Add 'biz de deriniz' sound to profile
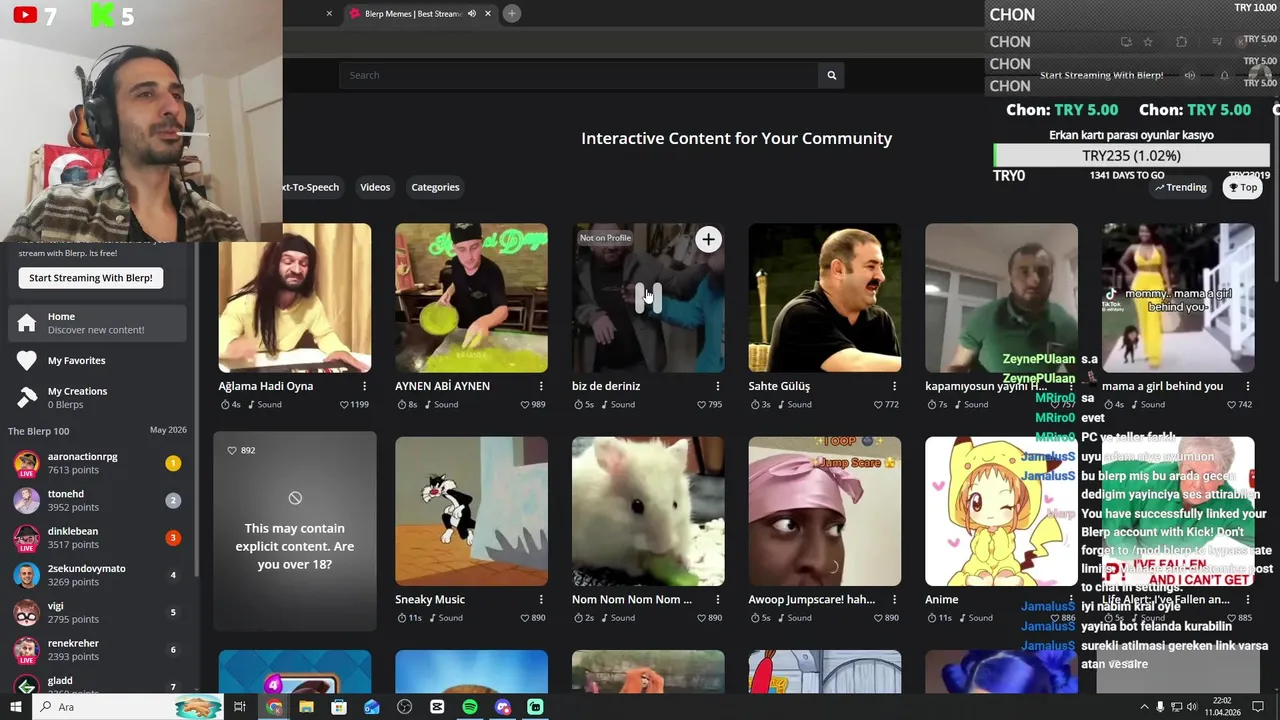The width and height of the screenshot is (1280, 720). click(708, 239)
